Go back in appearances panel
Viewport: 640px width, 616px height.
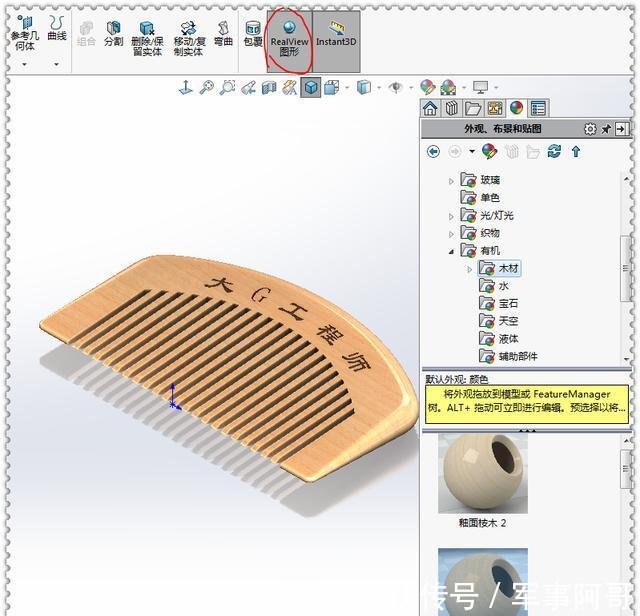(433, 152)
